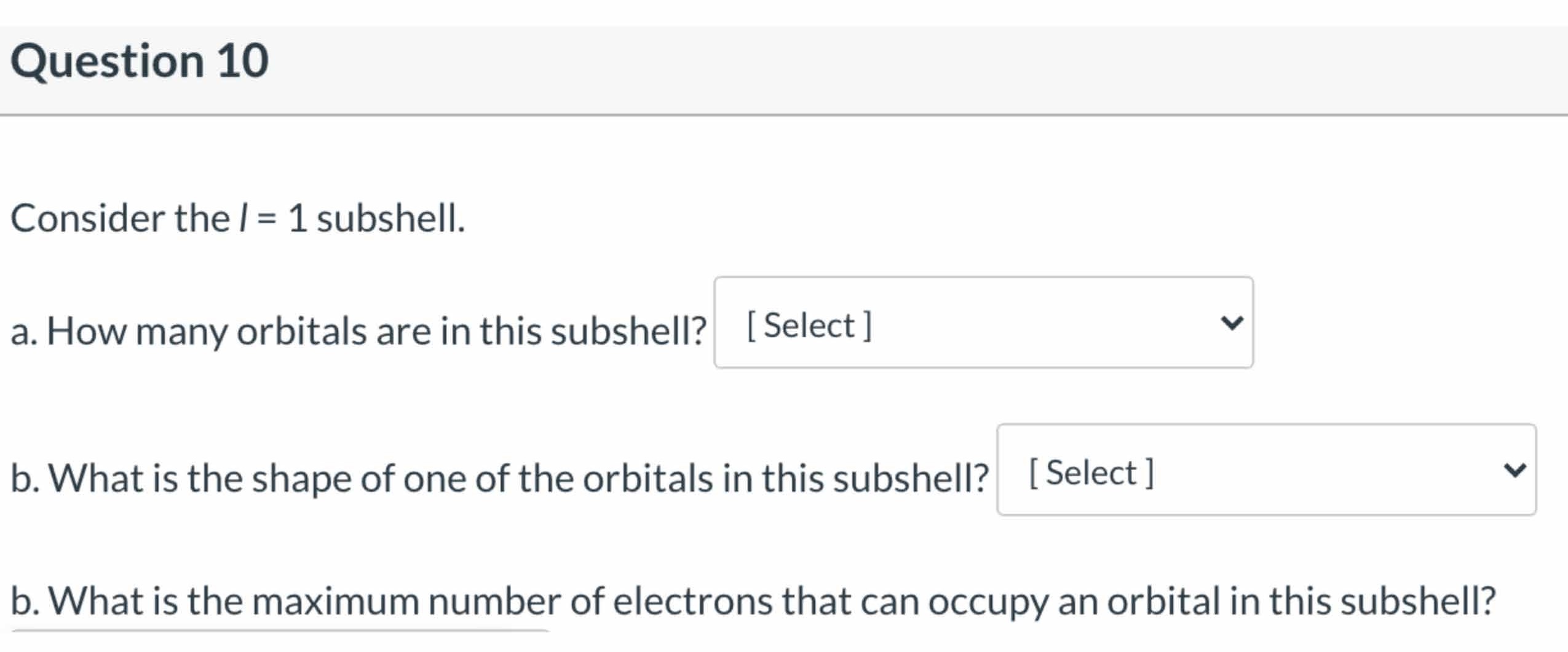
Task: Click the 'How many orbitals' question text
Action: coord(375,331)
